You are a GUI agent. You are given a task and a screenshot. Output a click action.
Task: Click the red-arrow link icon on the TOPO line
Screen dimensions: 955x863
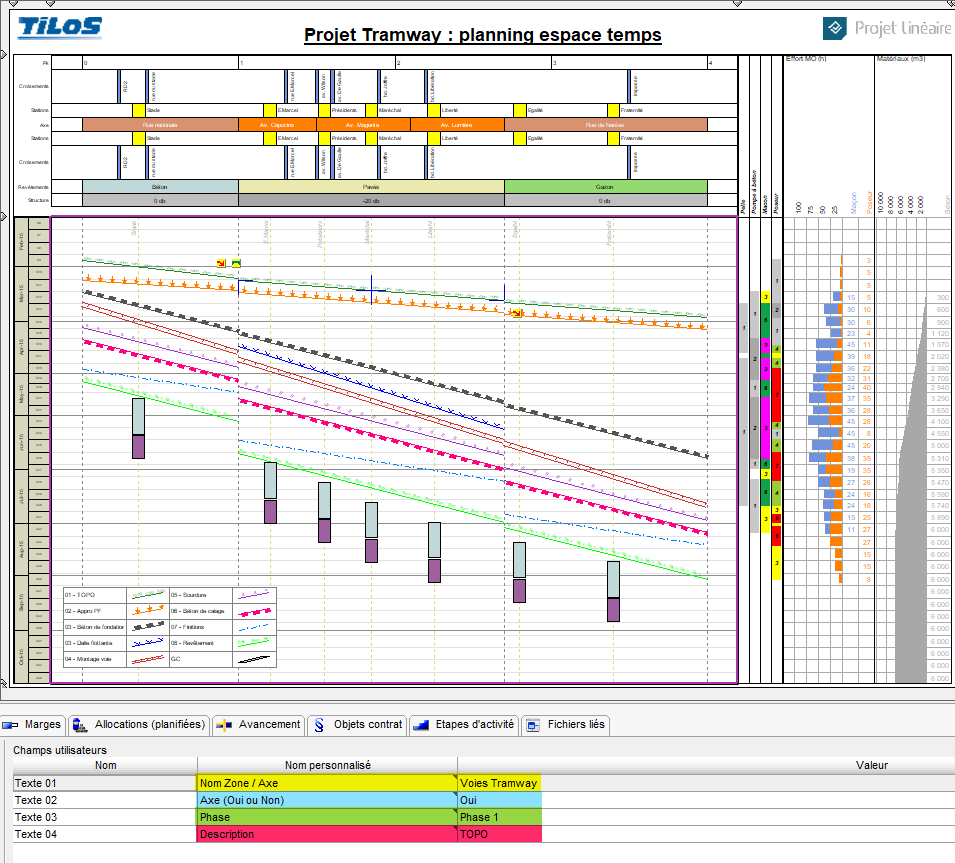(221, 263)
